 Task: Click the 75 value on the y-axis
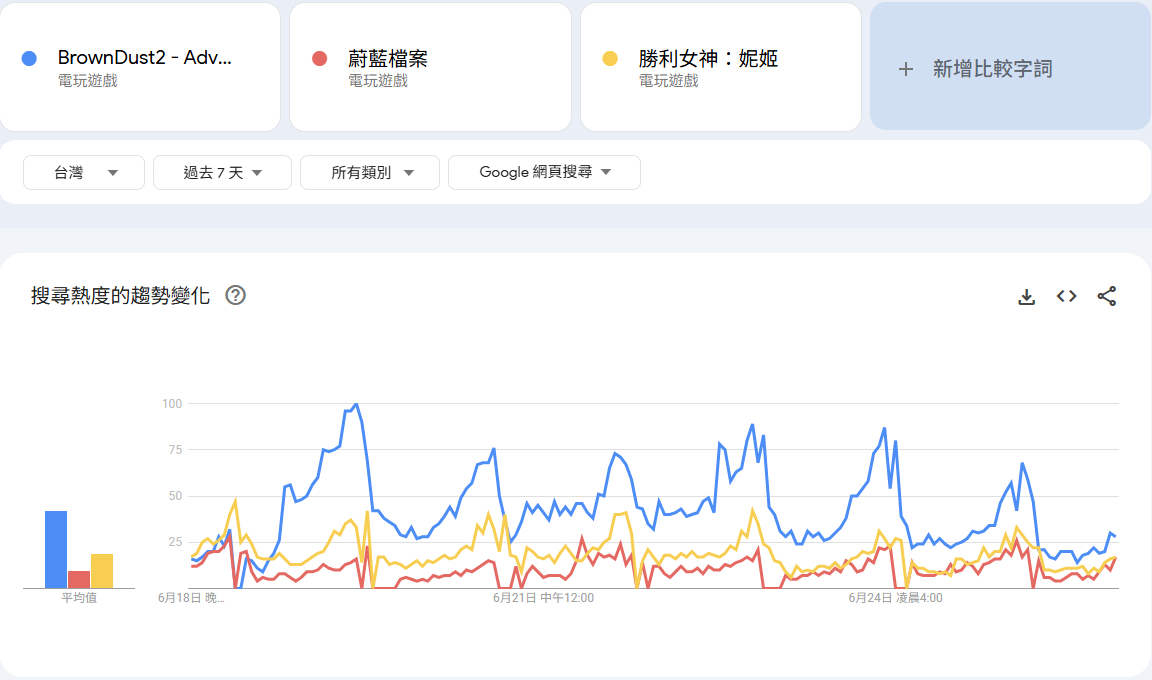(175, 449)
